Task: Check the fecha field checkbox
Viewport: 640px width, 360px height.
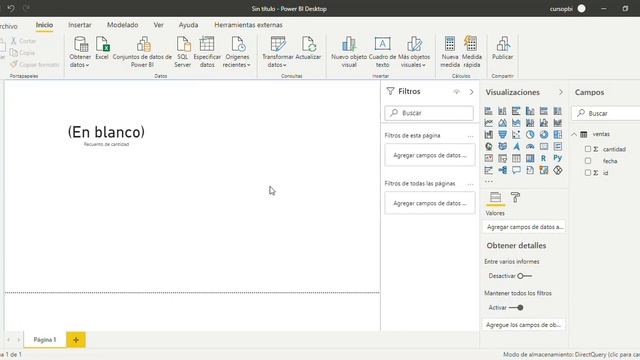Action: click(x=588, y=161)
